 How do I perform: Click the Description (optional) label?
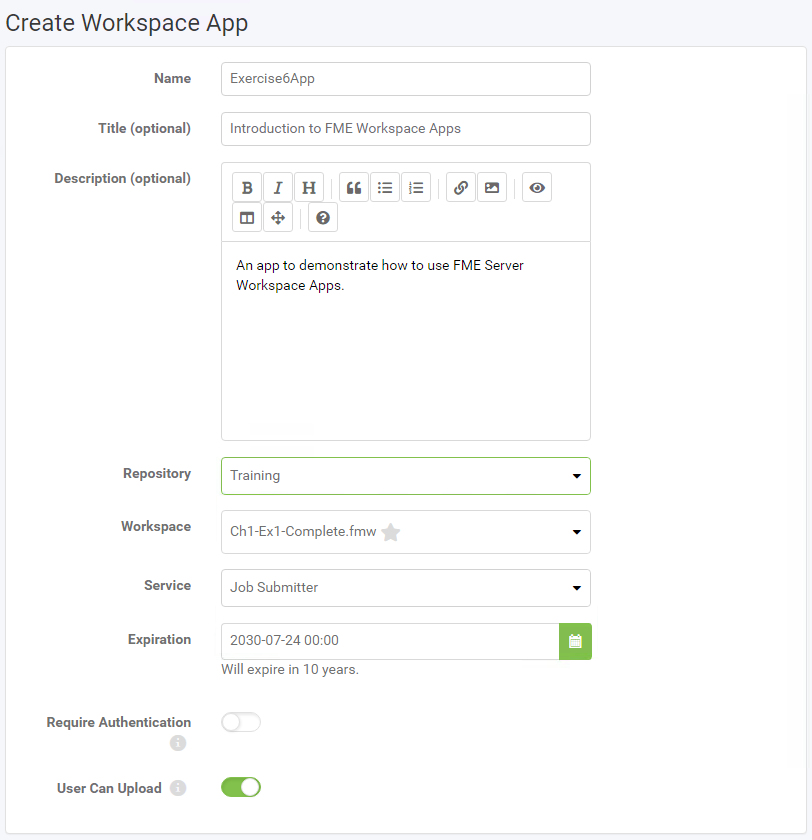click(122, 178)
